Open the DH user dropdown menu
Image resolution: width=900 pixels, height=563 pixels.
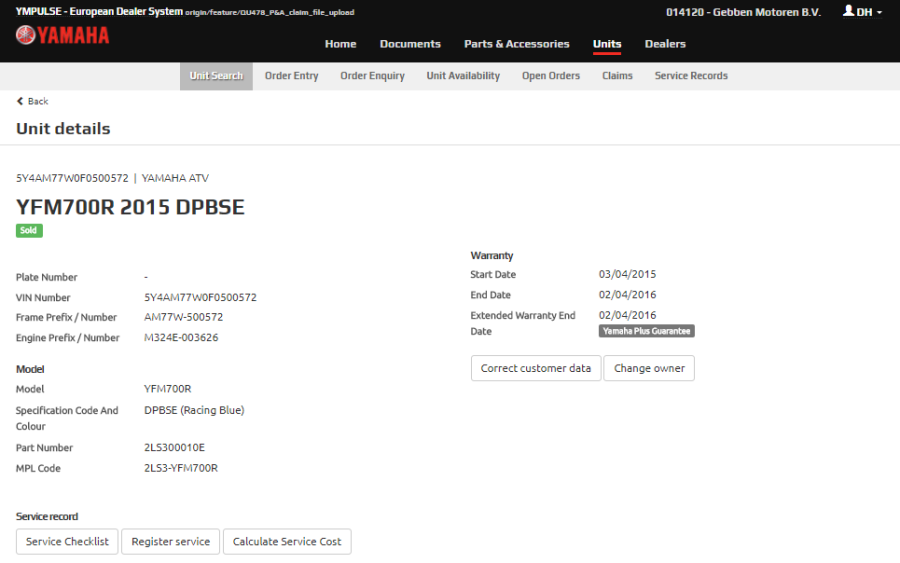(862, 11)
